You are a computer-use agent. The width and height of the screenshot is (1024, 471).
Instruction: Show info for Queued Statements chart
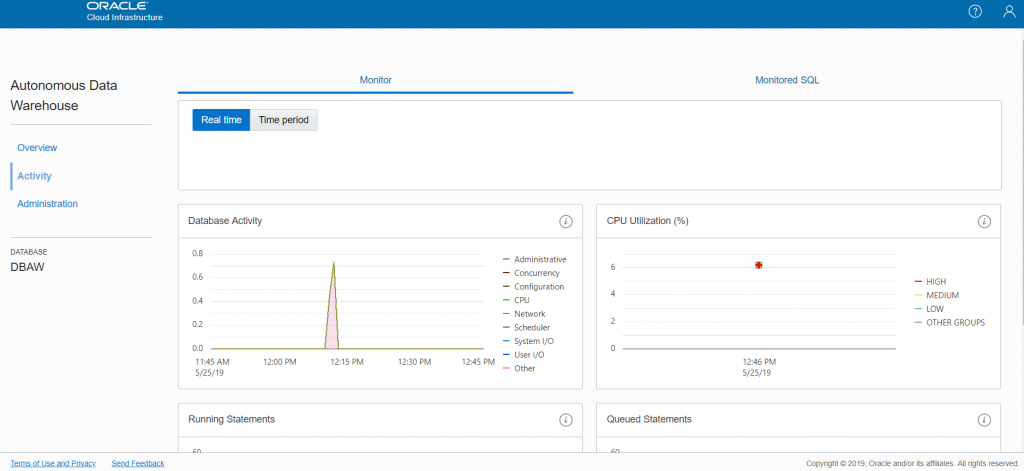pyautogui.click(x=984, y=419)
